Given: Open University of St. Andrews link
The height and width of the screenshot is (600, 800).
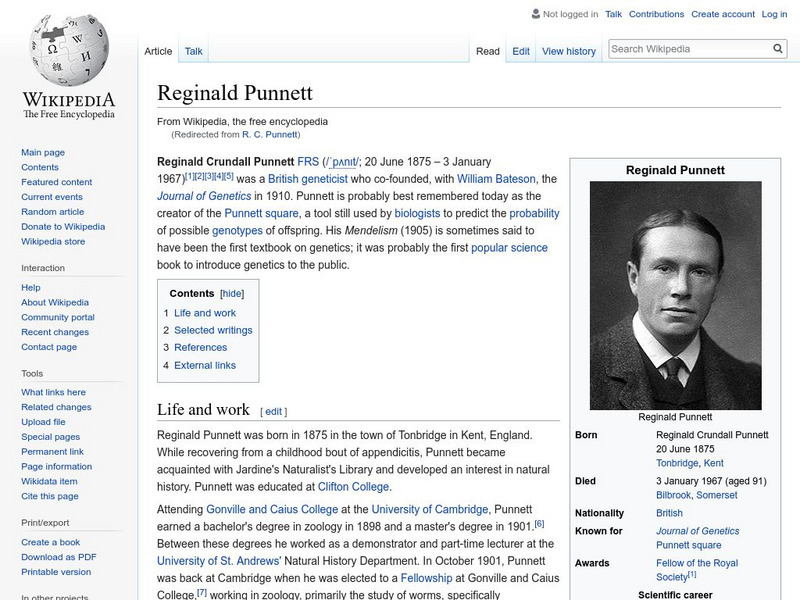Looking at the screenshot, I should (218, 561).
